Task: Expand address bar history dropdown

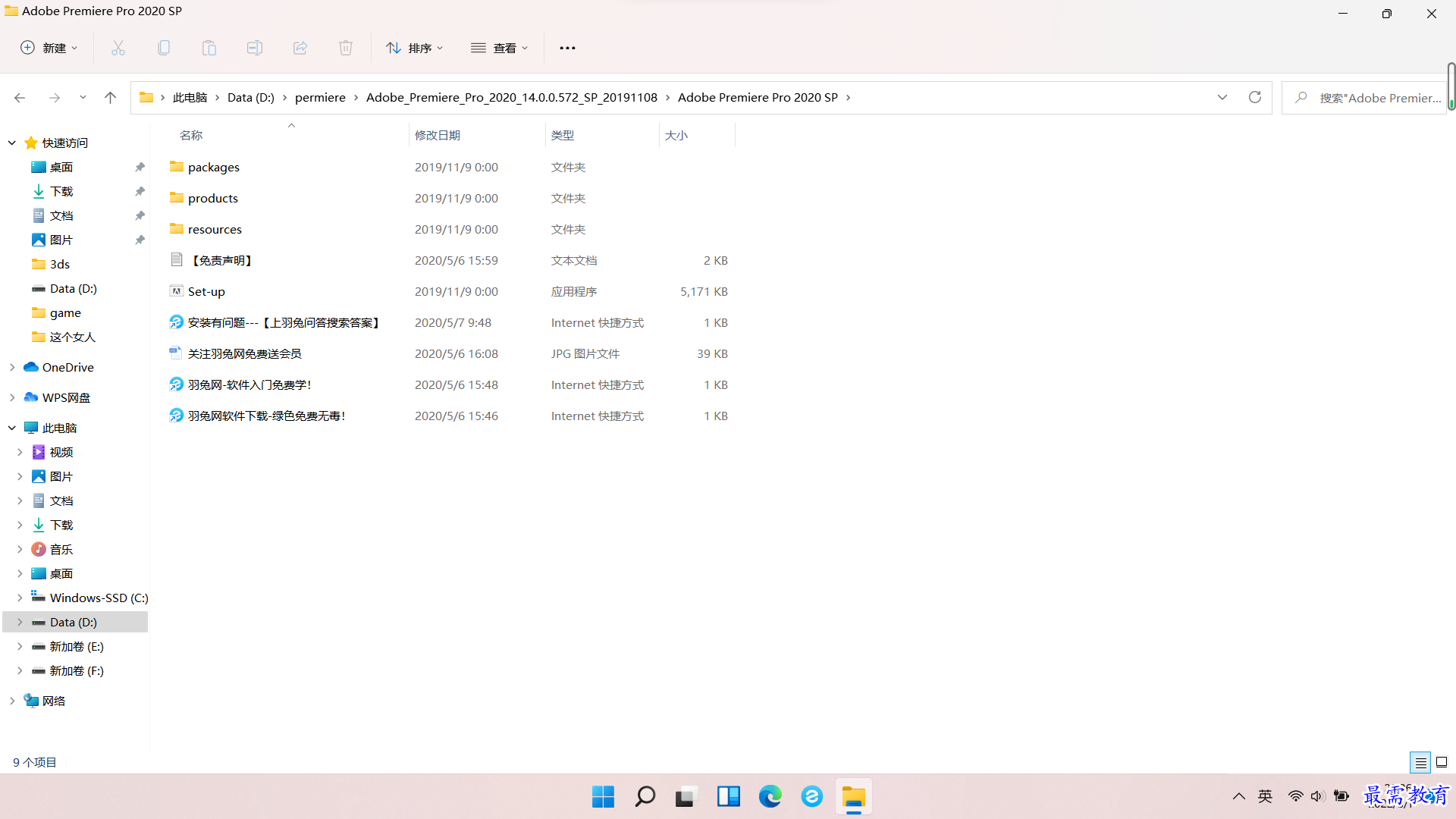Action: 1222,97
